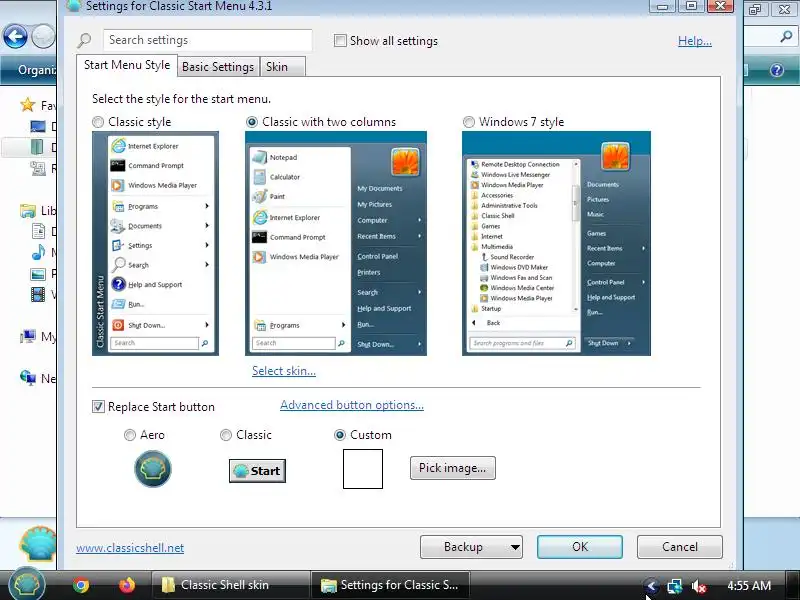Click the network icon in system tray

pyautogui.click(x=674, y=586)
